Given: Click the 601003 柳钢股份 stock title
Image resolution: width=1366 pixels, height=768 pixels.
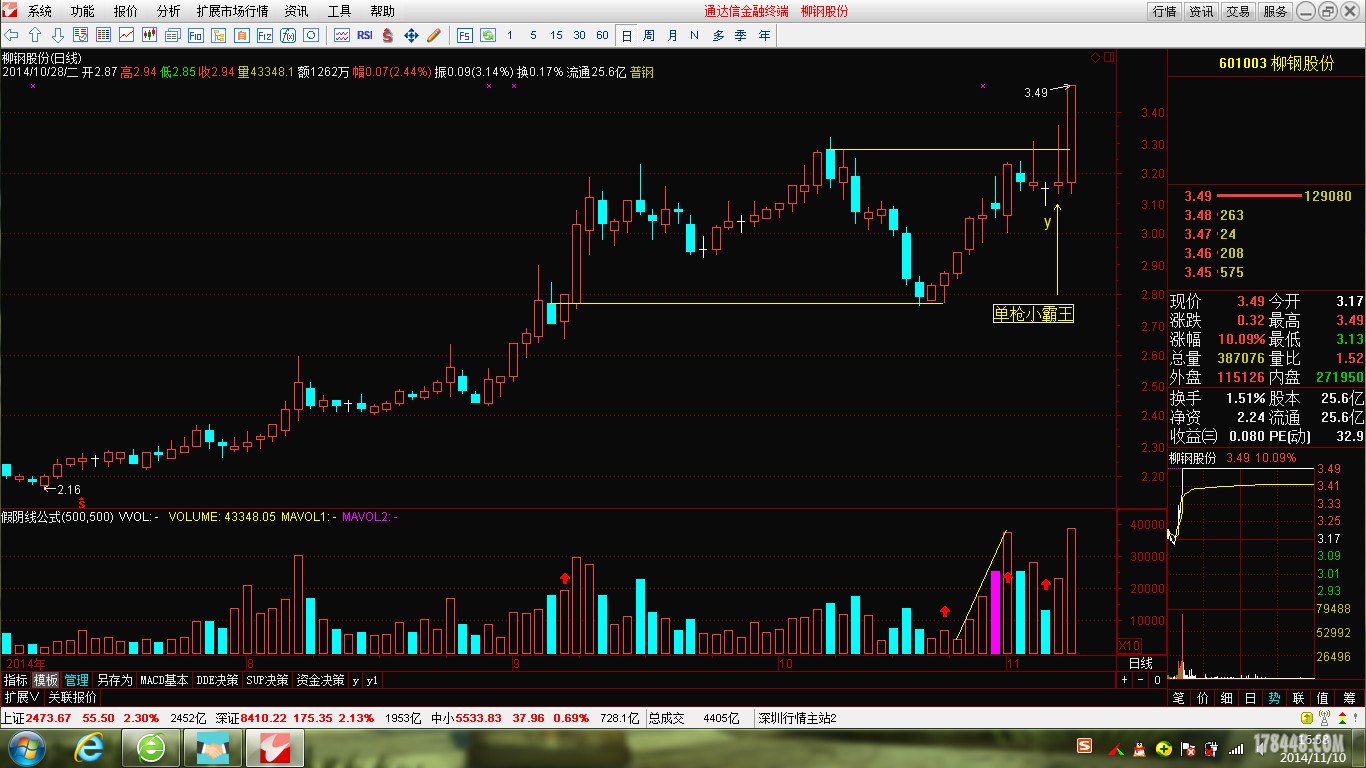Looking at the screenshot, I should (1276, 63).
